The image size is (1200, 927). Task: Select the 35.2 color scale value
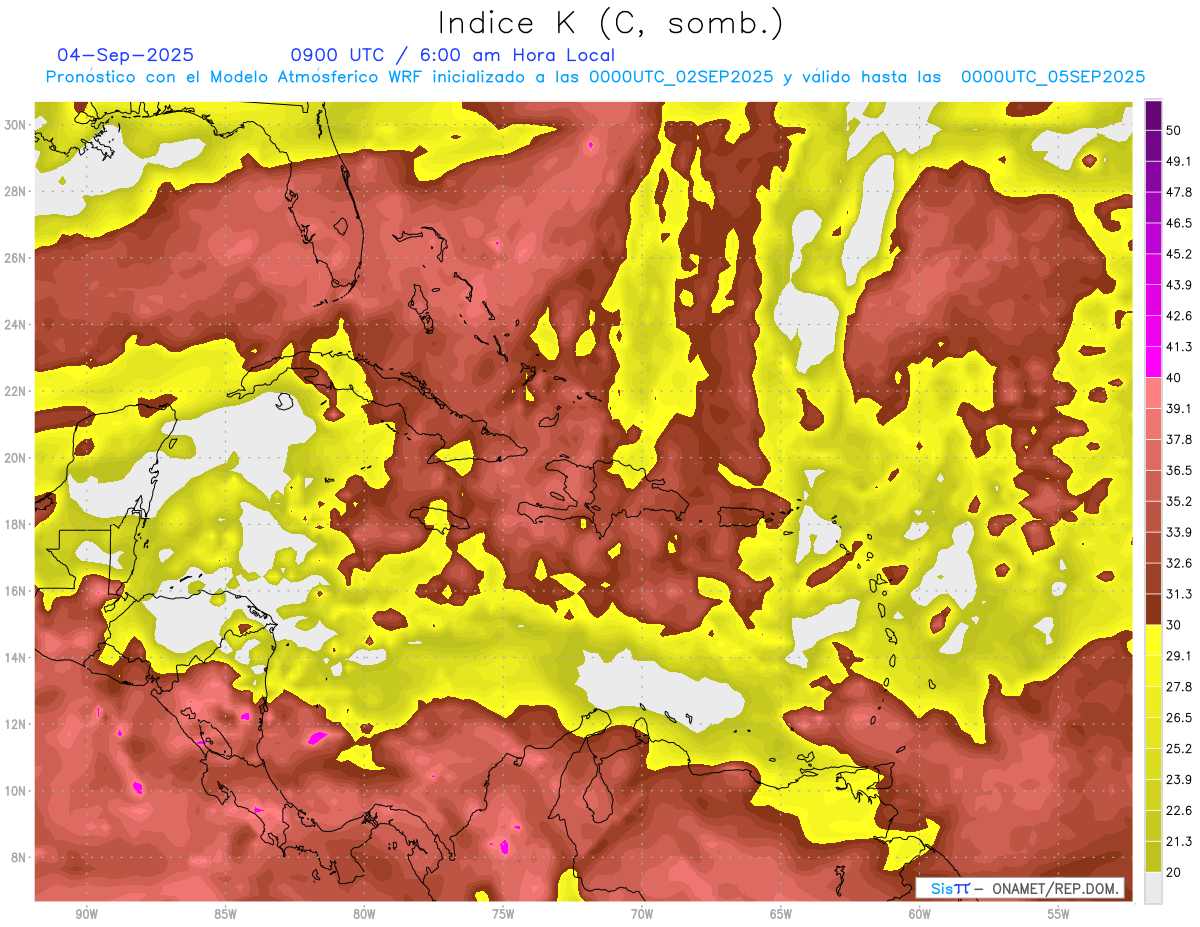pos(1180,501)
